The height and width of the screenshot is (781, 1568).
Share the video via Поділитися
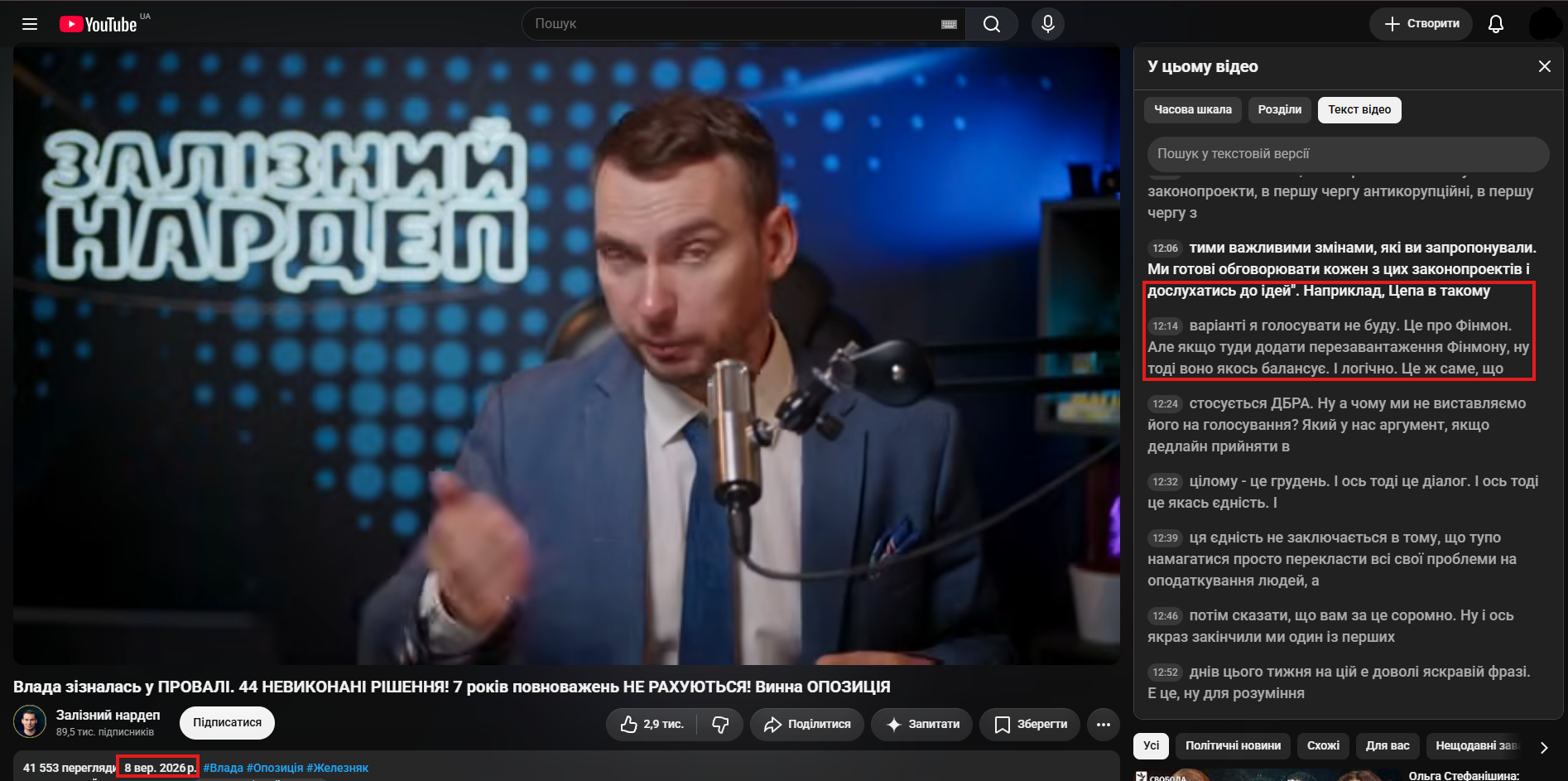pyautogui.click(x=807, y=725)
